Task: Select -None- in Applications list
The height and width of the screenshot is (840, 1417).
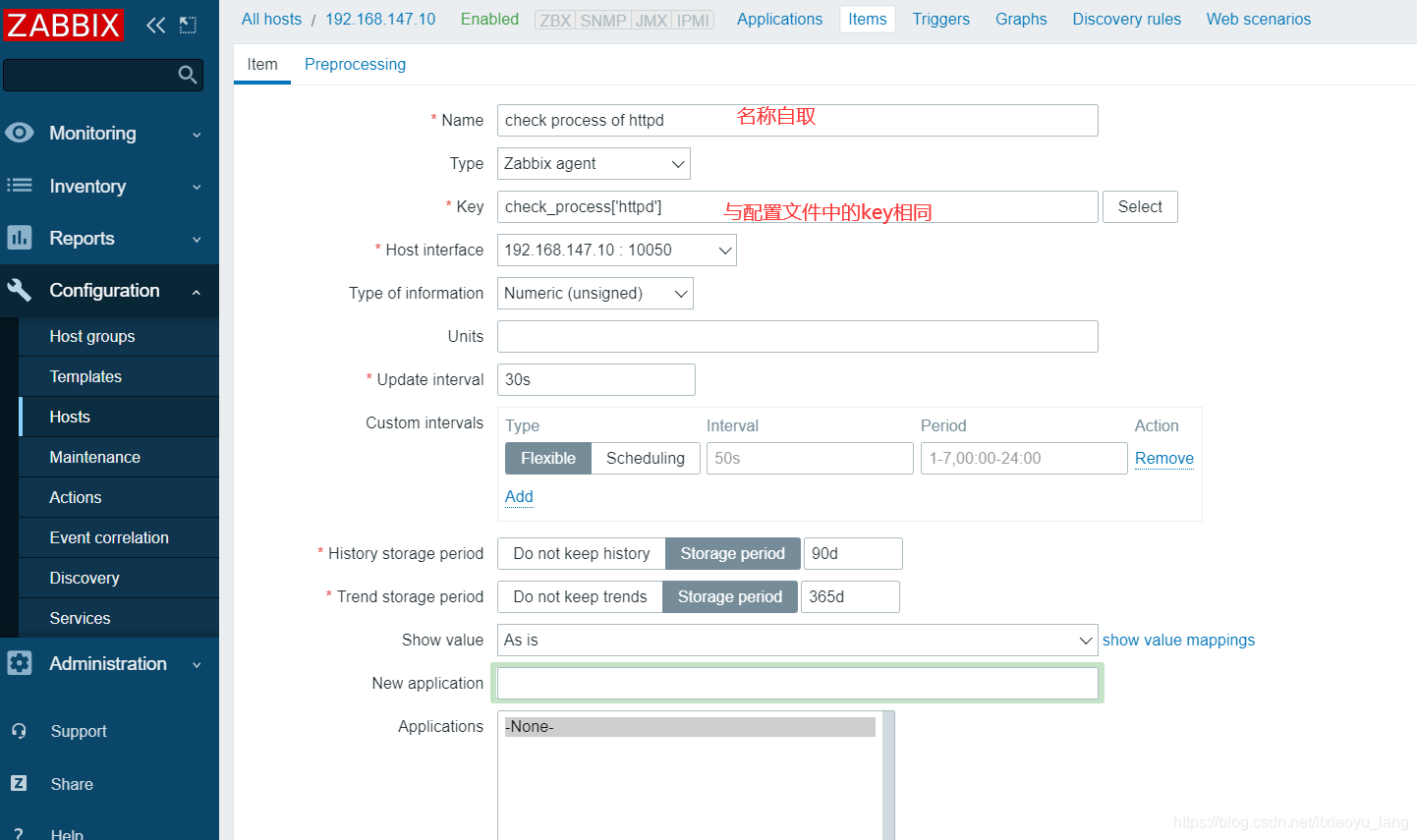Action: click(x=690, y=727)
